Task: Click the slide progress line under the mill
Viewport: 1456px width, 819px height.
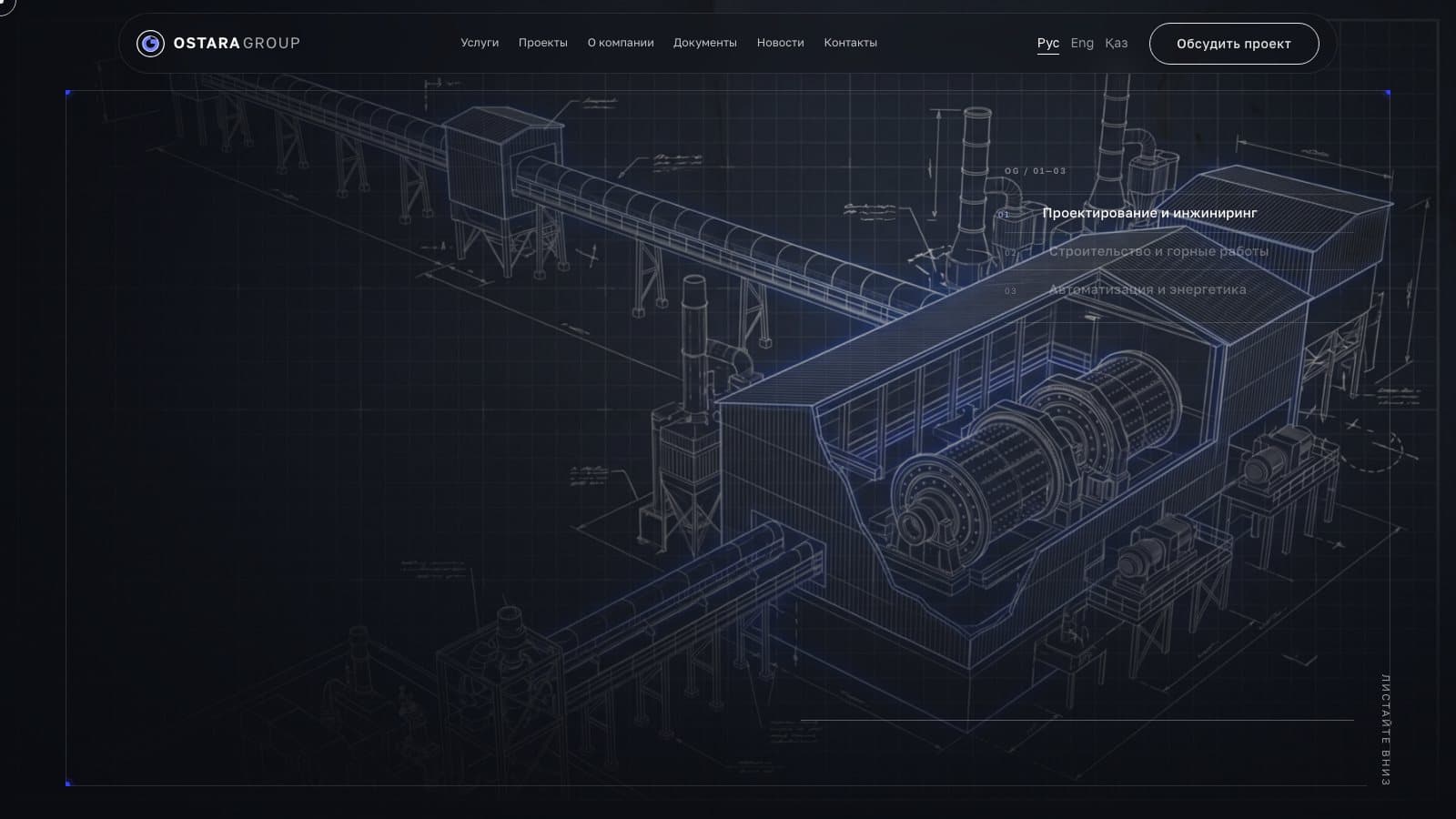Action: tap(1077, 720)
